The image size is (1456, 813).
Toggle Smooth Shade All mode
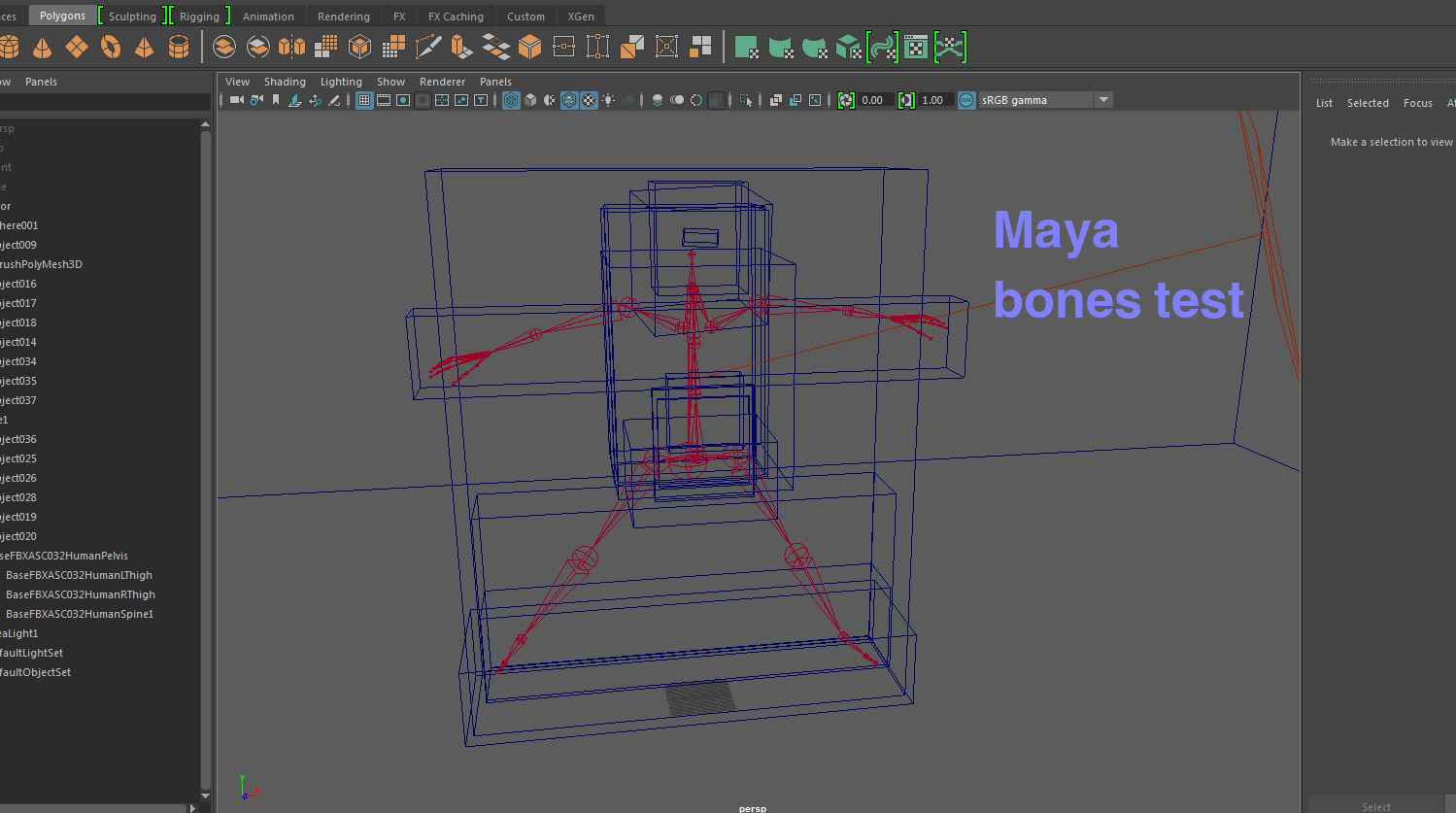coord(530,100)
